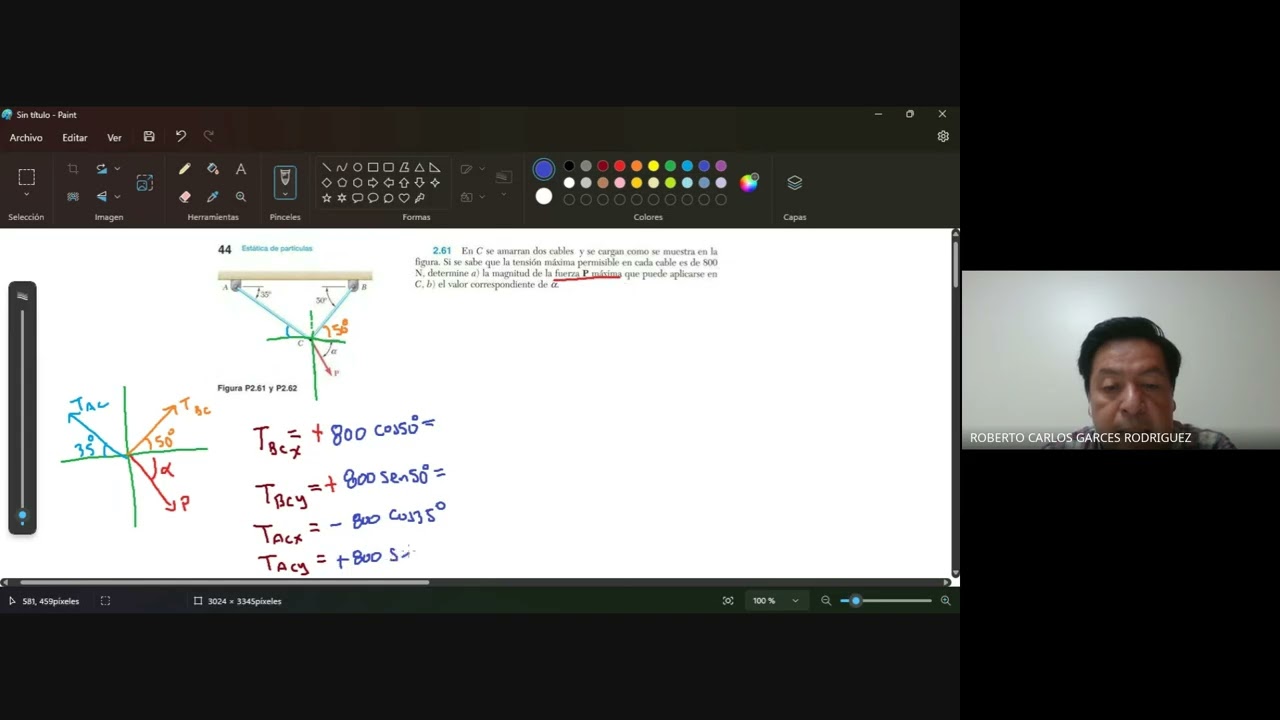Click the Redo arrow
1280x720 pixels.
pos(209,136)
